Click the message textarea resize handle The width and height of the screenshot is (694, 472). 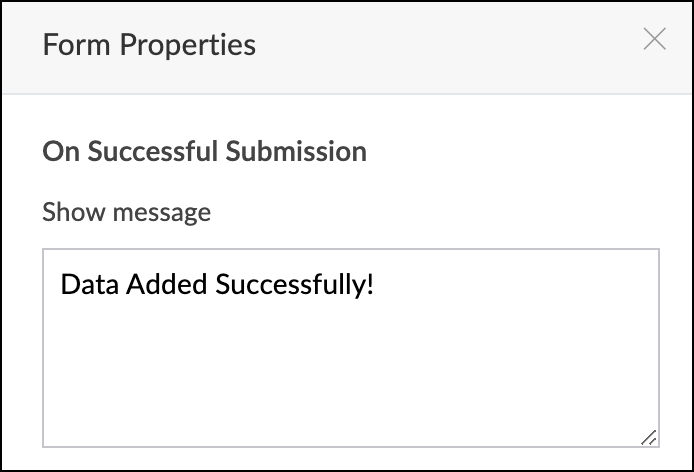648,436
